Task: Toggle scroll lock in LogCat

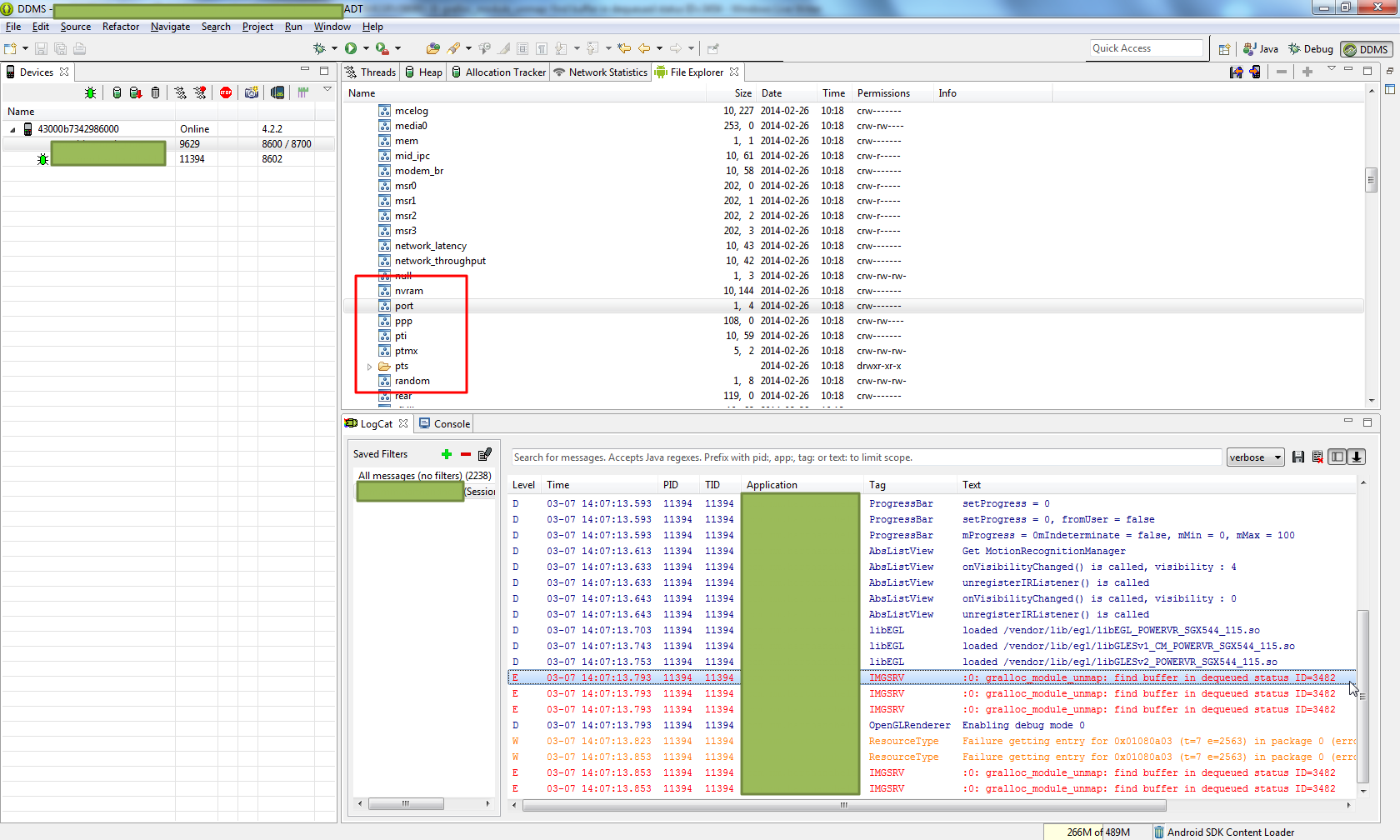Action: (x=1357, y=457)
